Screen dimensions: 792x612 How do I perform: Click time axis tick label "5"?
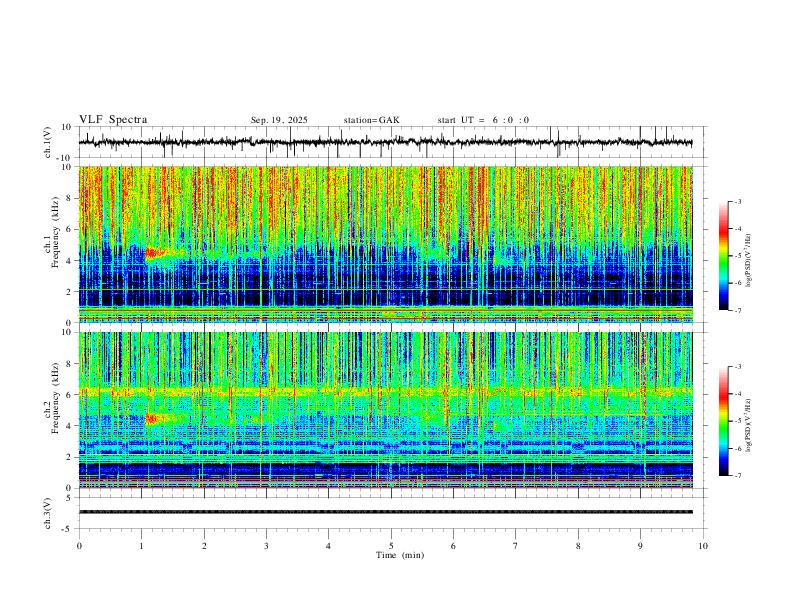[x=391, y=546]
